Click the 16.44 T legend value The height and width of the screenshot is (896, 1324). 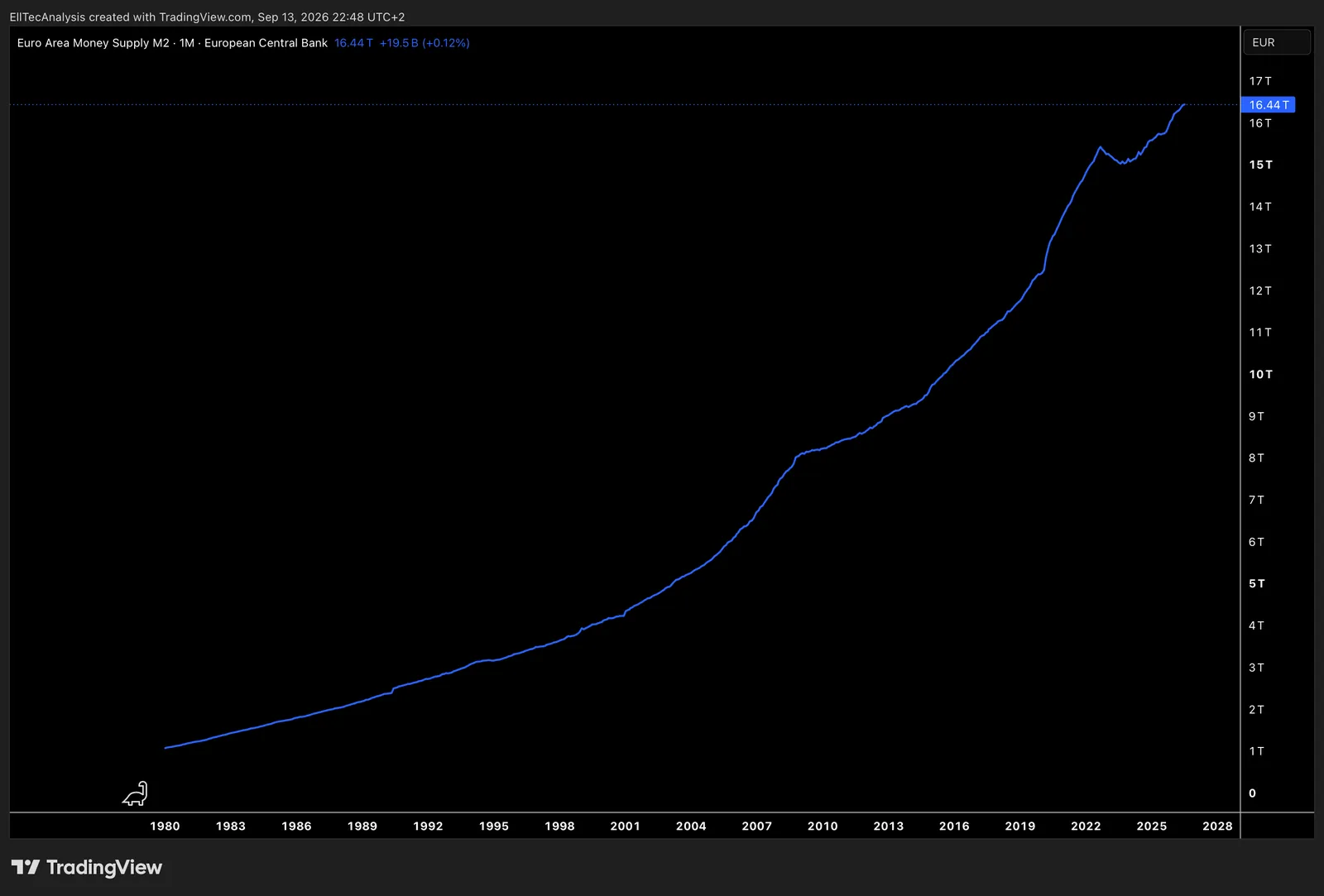[353, 43]
